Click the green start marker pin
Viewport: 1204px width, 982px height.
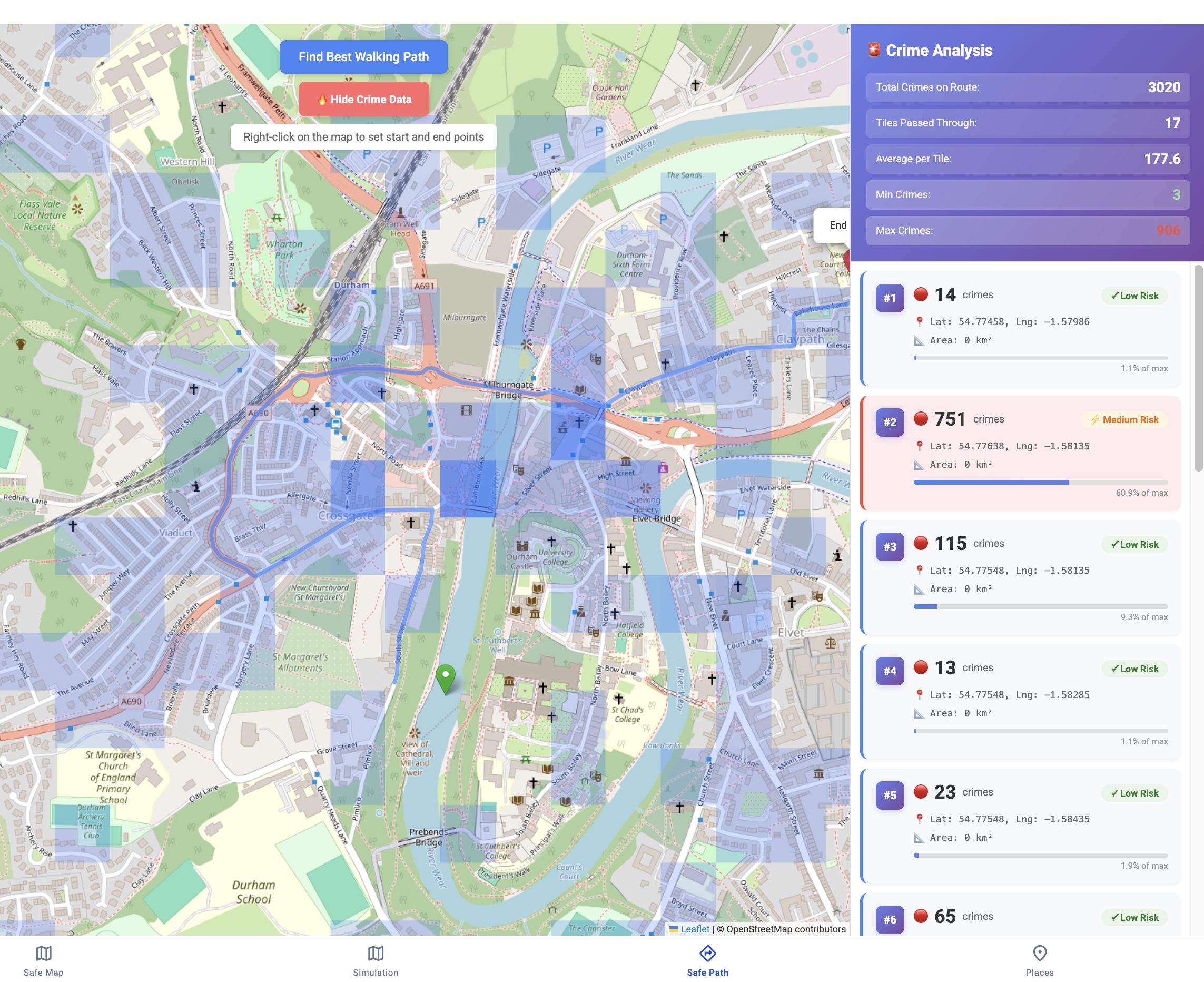pos(446,678)
